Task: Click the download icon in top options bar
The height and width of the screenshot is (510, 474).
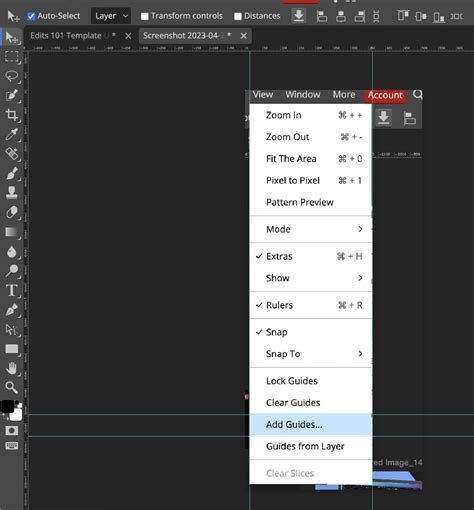Action: (299, 16)
